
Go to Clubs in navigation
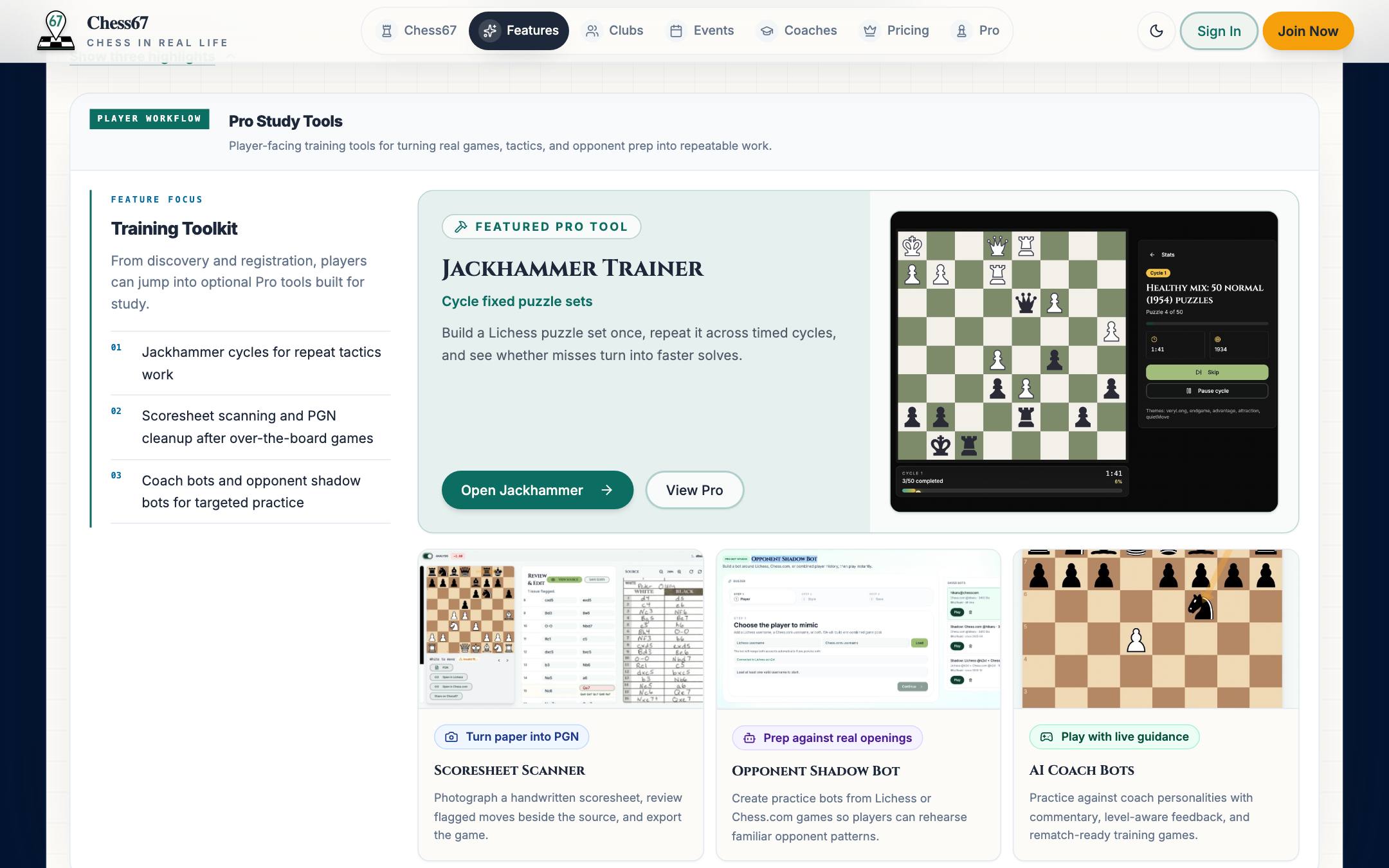pyautogui.click(x=613, y=30)
